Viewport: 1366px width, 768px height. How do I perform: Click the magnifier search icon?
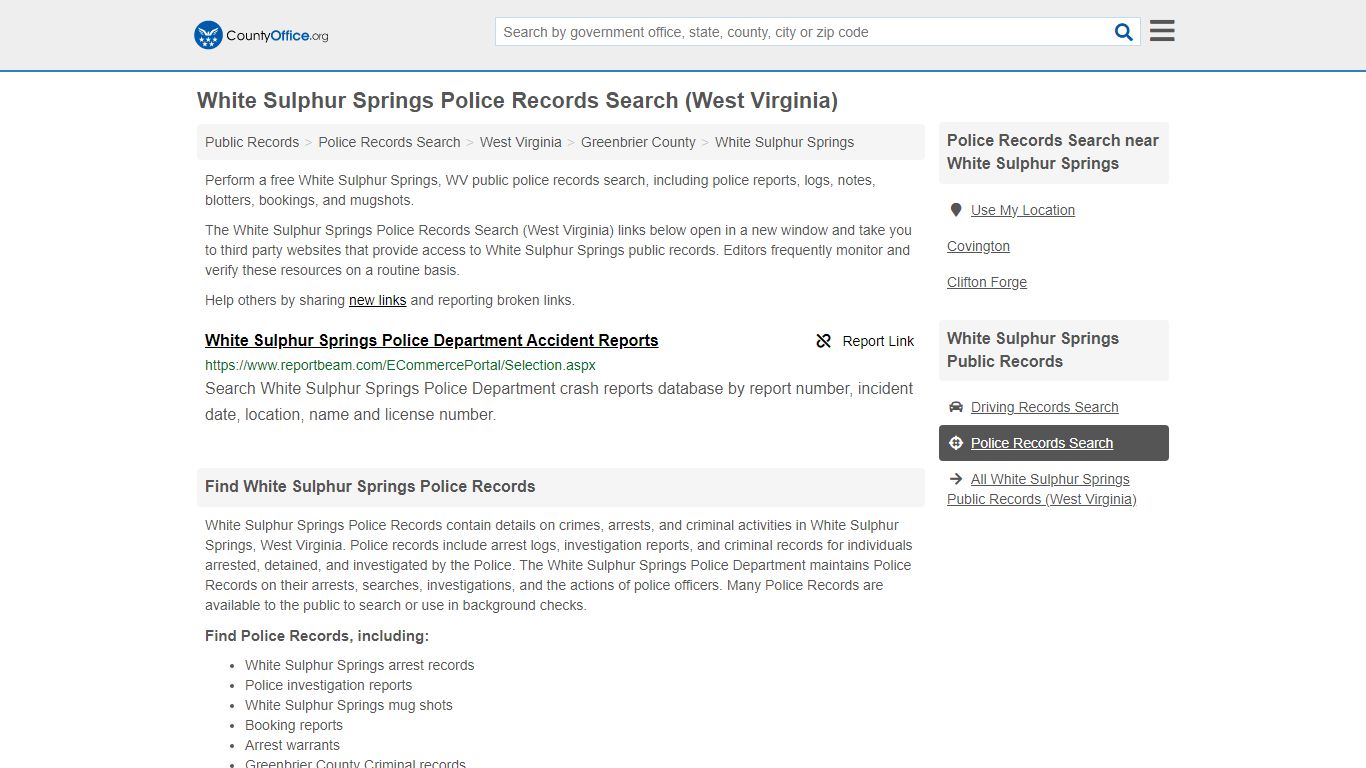point(1124,32)
